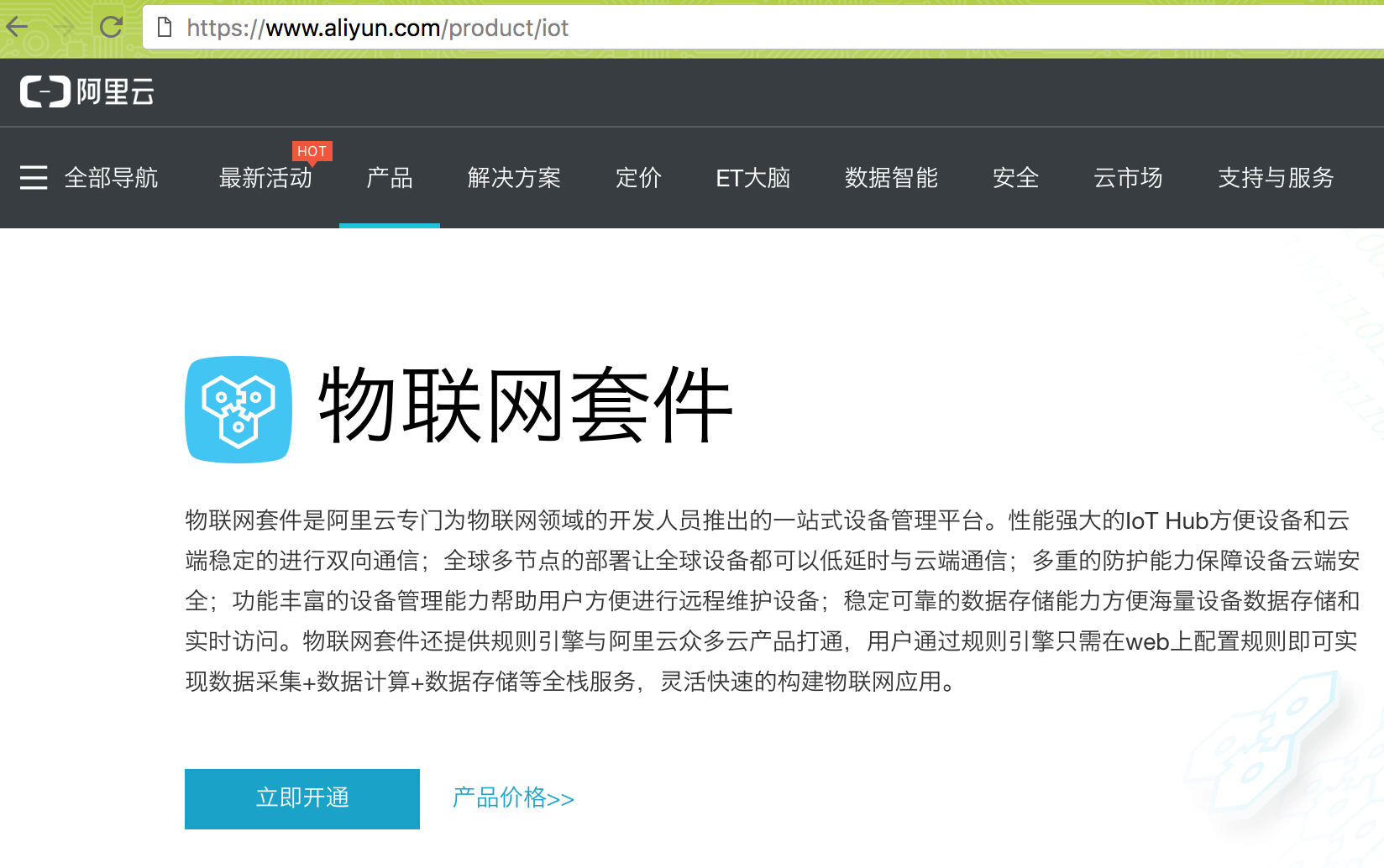Click the 立即开通 button
This screenshot has width=1384, height=868.
[301, 798]
